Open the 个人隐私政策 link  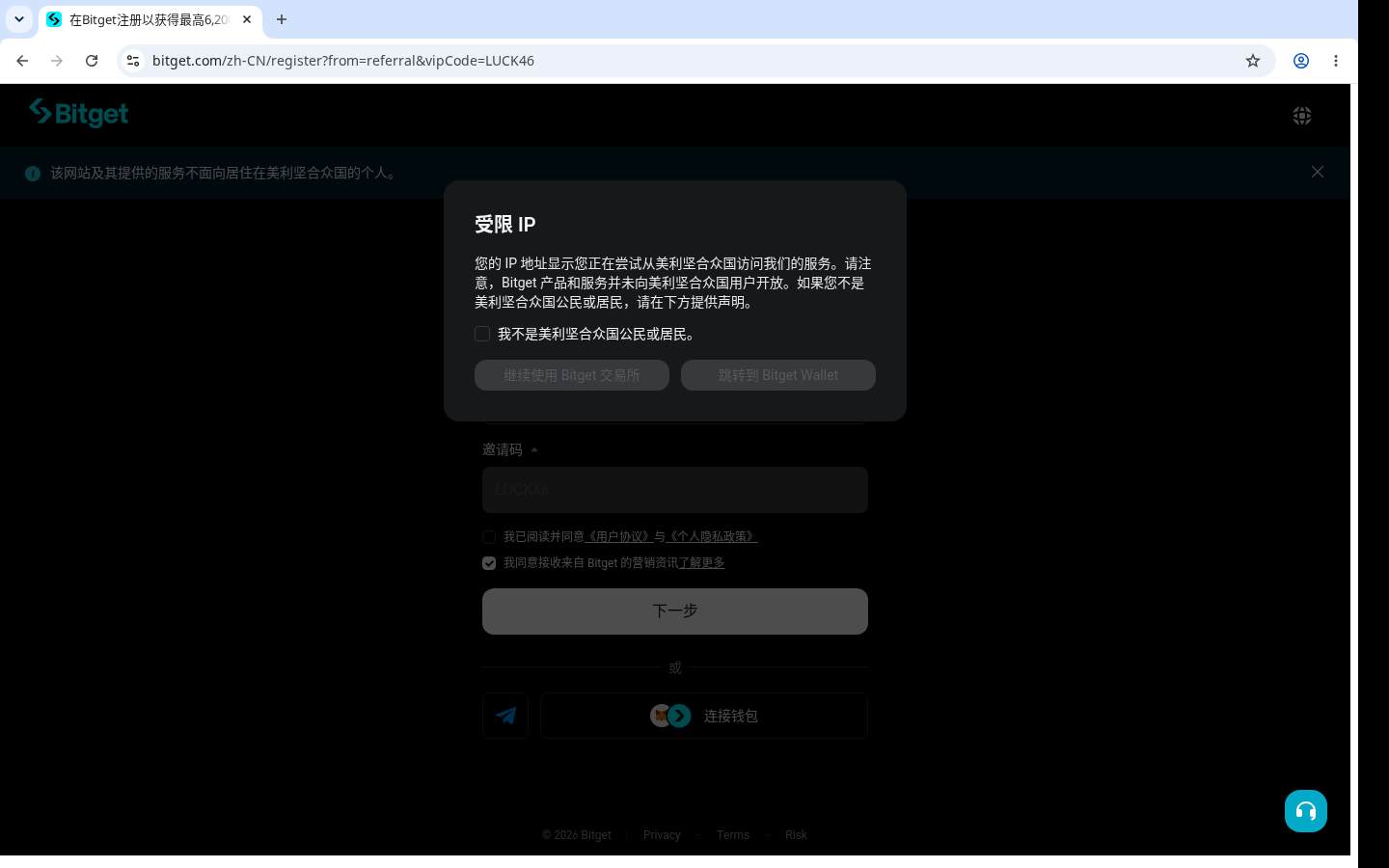[x=712, y=536]
